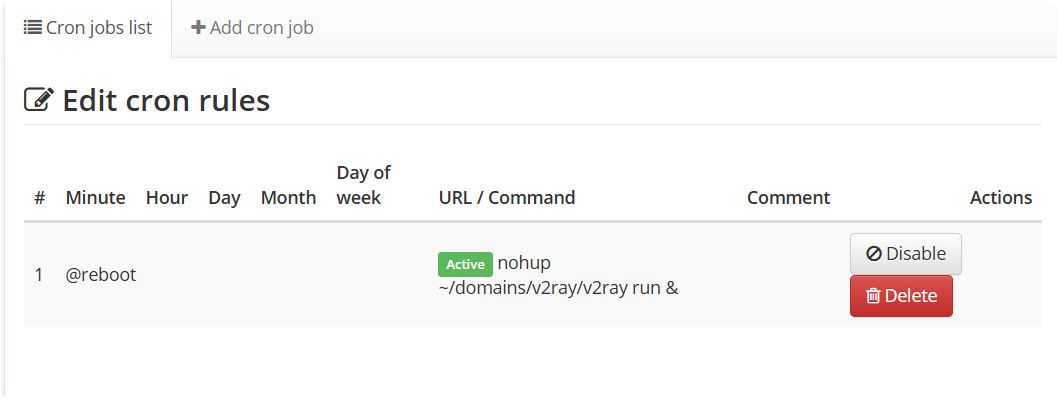The width and height of the screenshot is (1057, 400).
Task: Click row number 1 in table
Action: tap(39, 275)
